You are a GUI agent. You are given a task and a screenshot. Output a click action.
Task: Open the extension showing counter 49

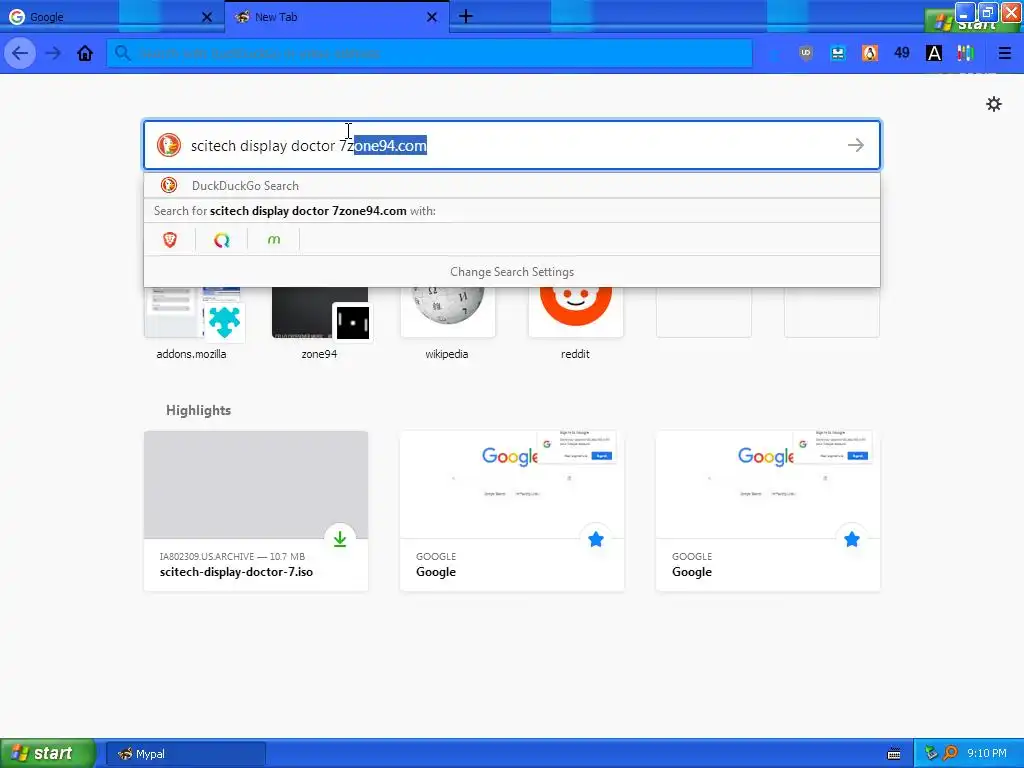pos(902,53)
